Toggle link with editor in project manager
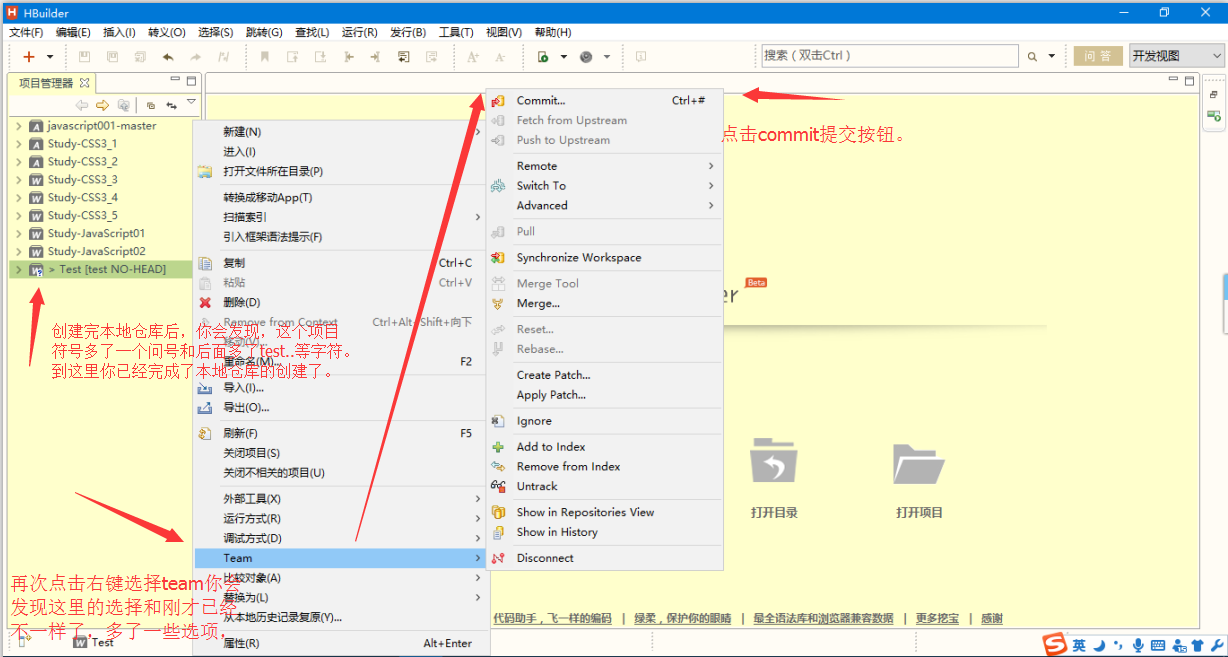The image size is (1228, 657). coord(171,105)
